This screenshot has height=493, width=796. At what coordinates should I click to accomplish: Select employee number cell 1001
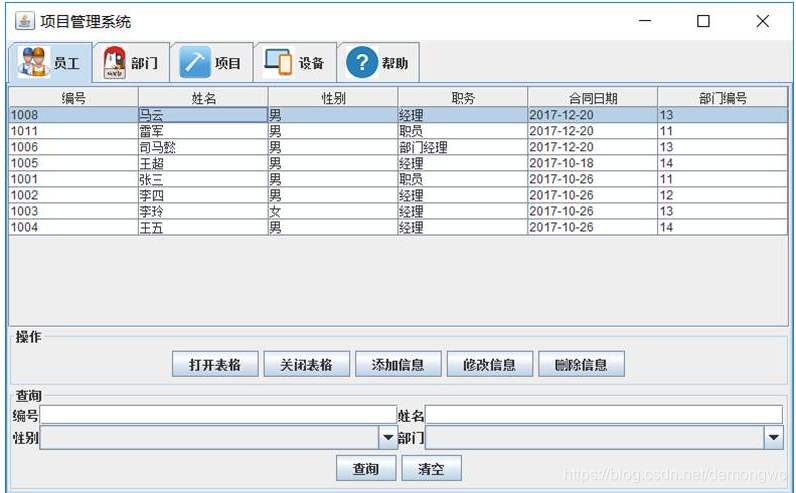coord(74,179)
